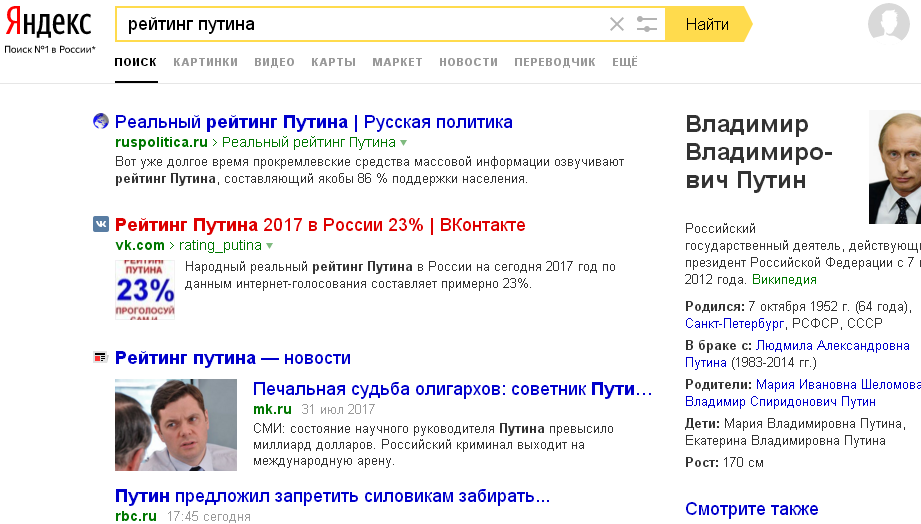Open Рейтинг путина — новости heading
921x524 pixels.
233,358
